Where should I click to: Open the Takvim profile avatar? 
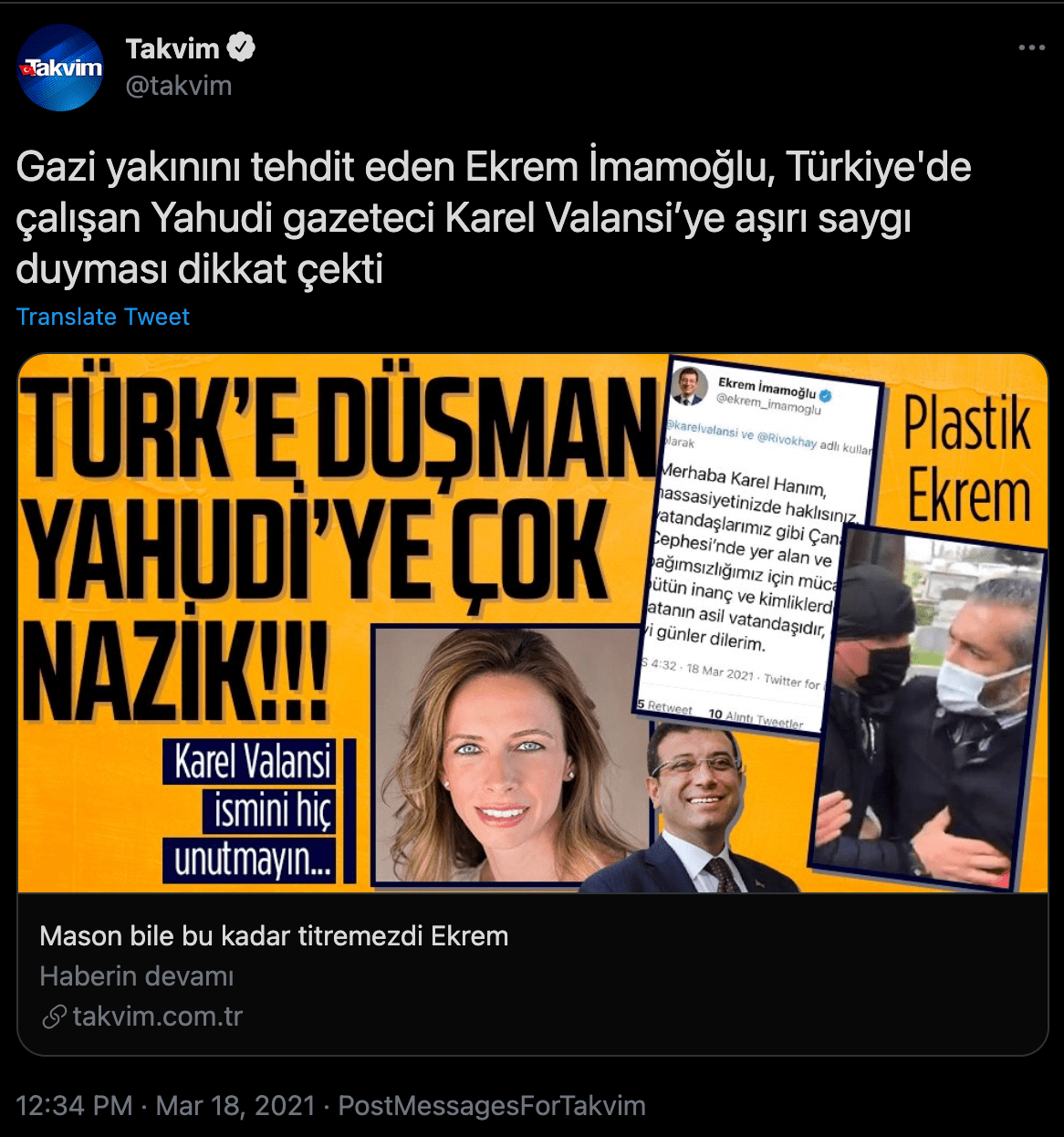60,68
